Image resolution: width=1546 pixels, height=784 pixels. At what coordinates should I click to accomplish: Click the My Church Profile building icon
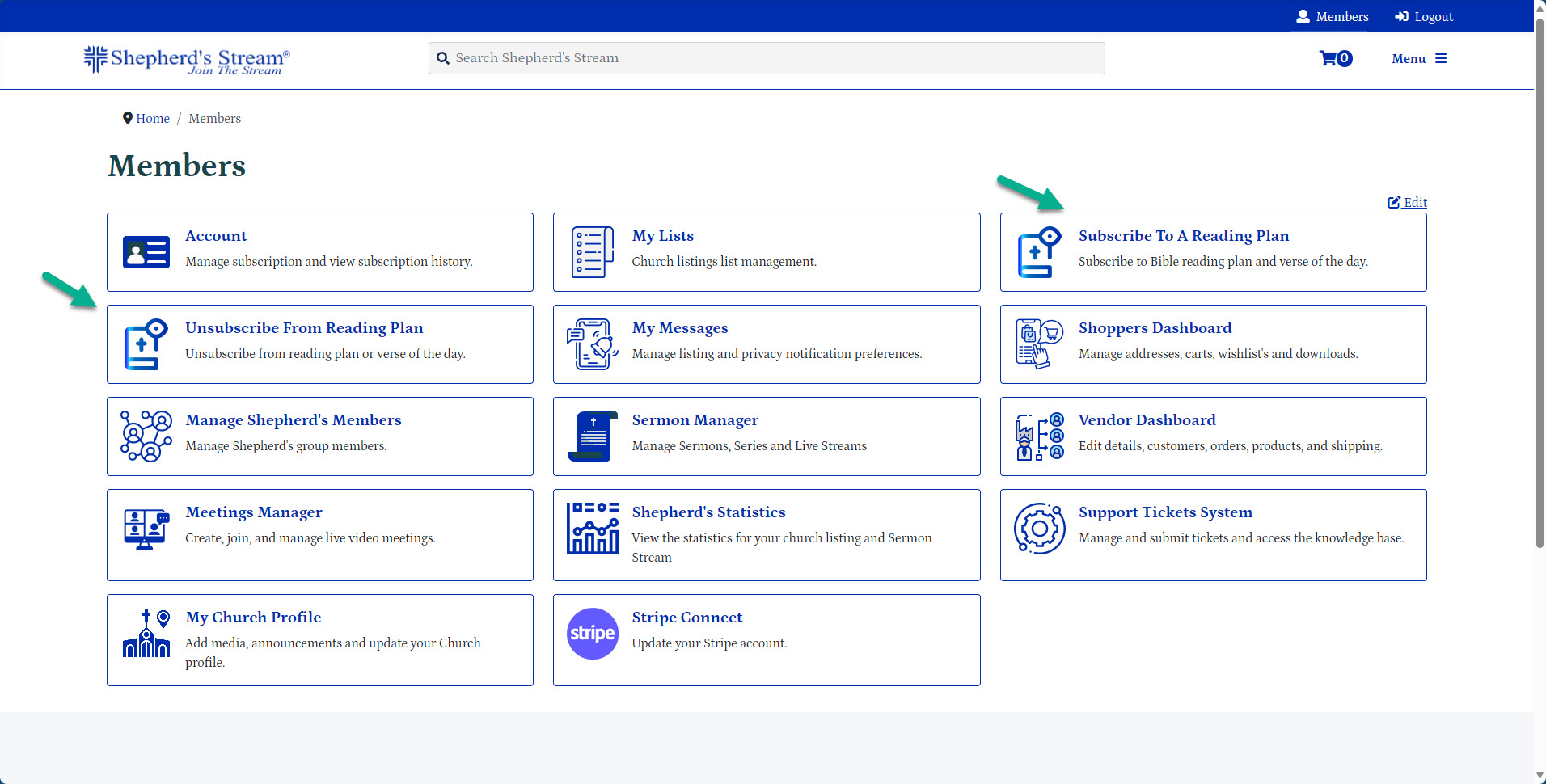click(146, 634)
